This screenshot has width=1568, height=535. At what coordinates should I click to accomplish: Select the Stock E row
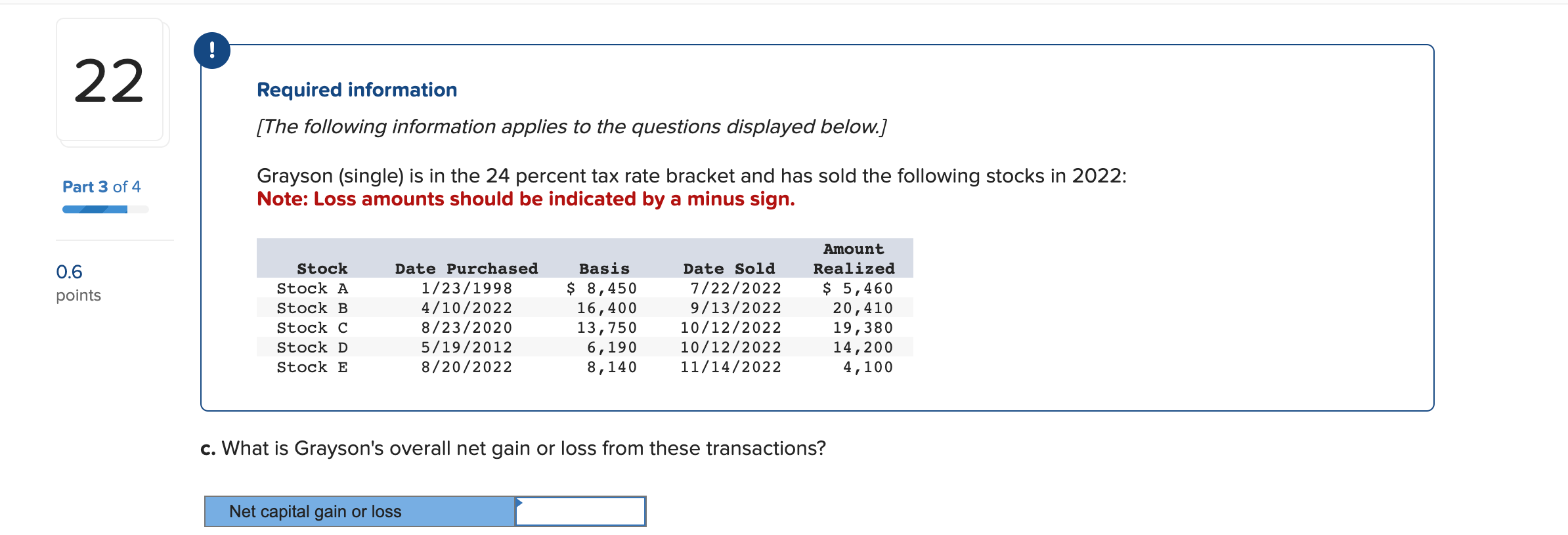click(x=584, y=367)
